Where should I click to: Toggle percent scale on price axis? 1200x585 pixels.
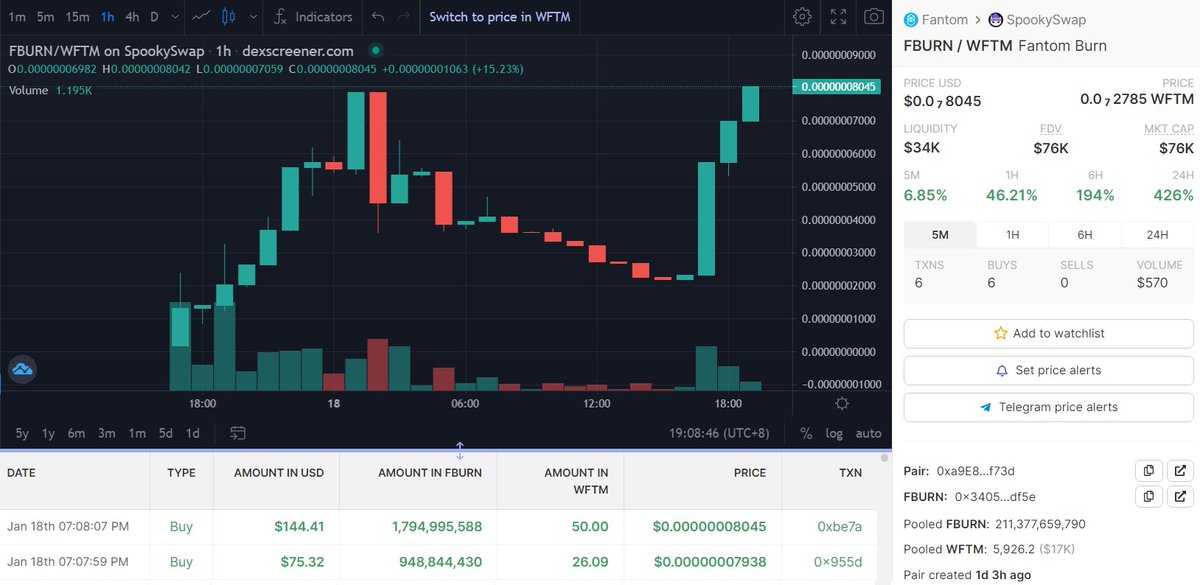point(806,433)
